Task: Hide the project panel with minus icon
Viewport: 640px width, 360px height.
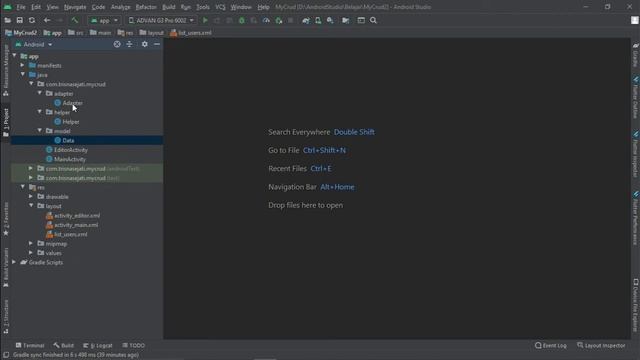Action: coord(157,44)
